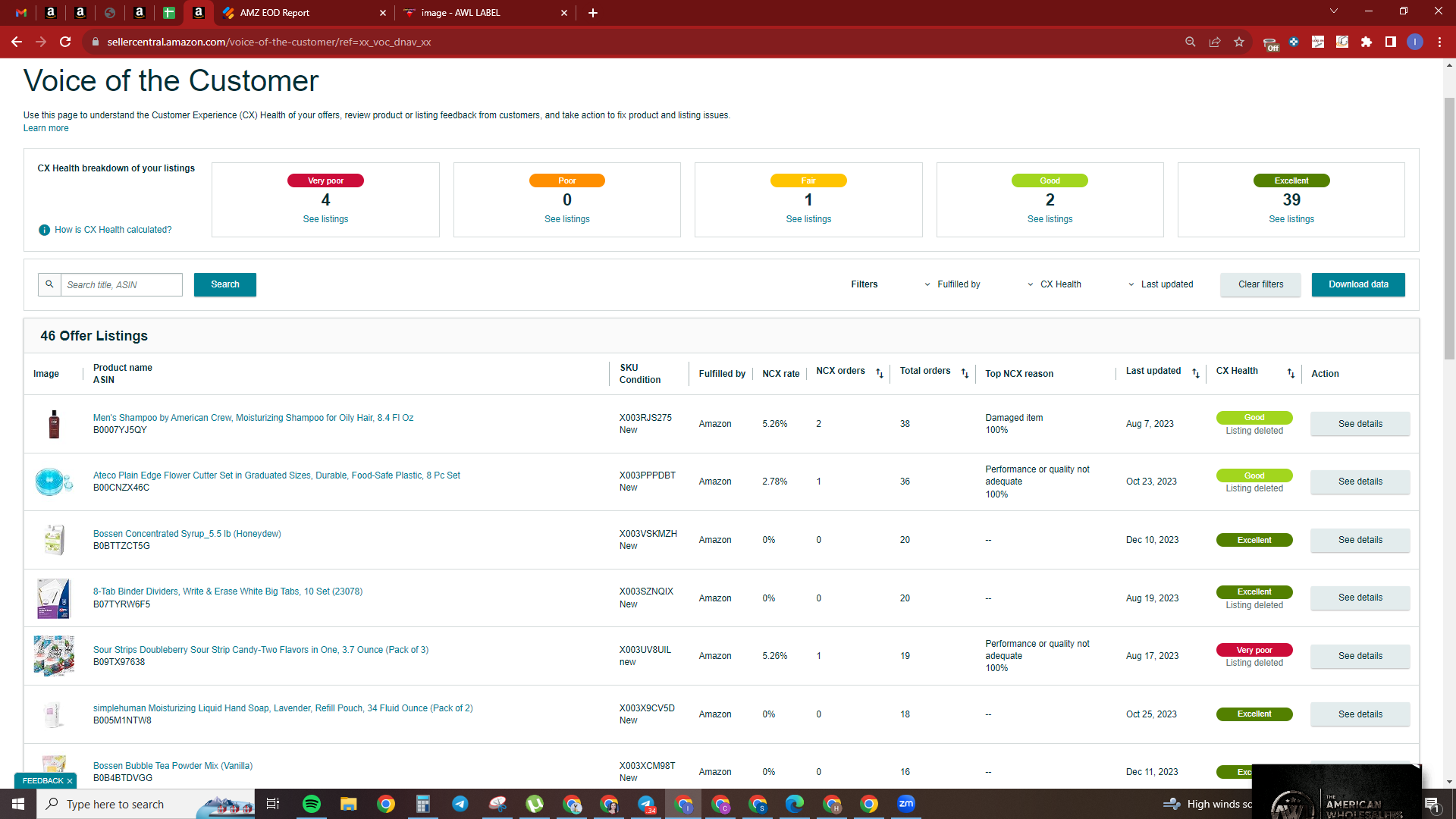Click the Search title, ASIN field
Screen dimensions: 1456x819
(121, 284)
